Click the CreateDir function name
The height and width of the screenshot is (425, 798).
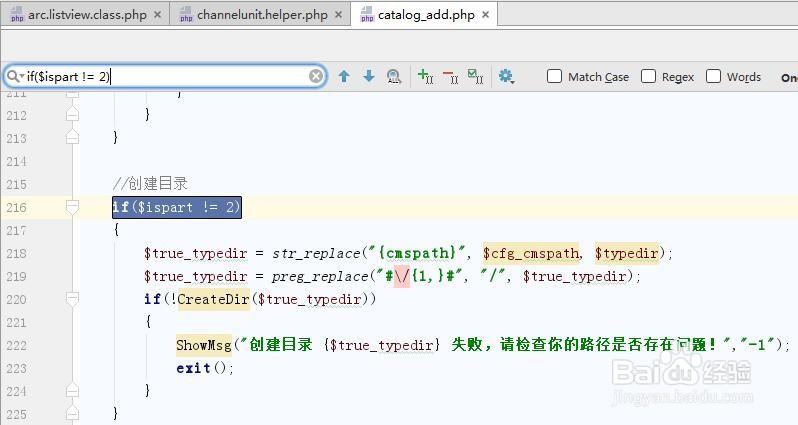click(x=213, y=299)
